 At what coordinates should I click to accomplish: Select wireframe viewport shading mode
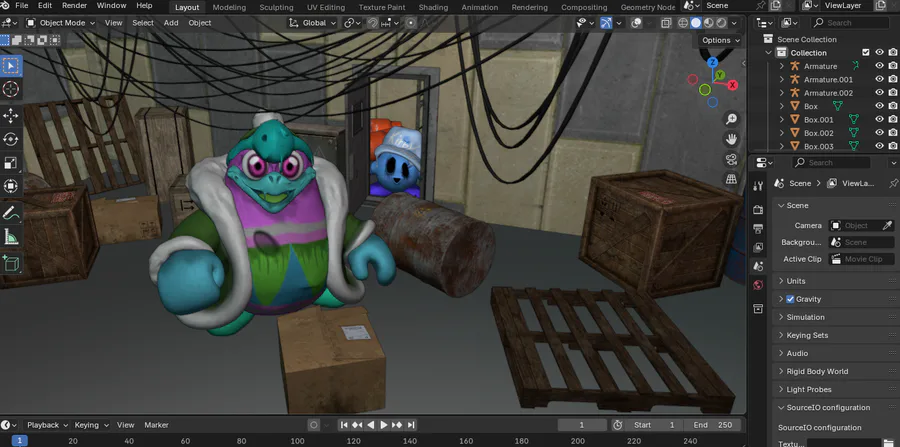683,23
